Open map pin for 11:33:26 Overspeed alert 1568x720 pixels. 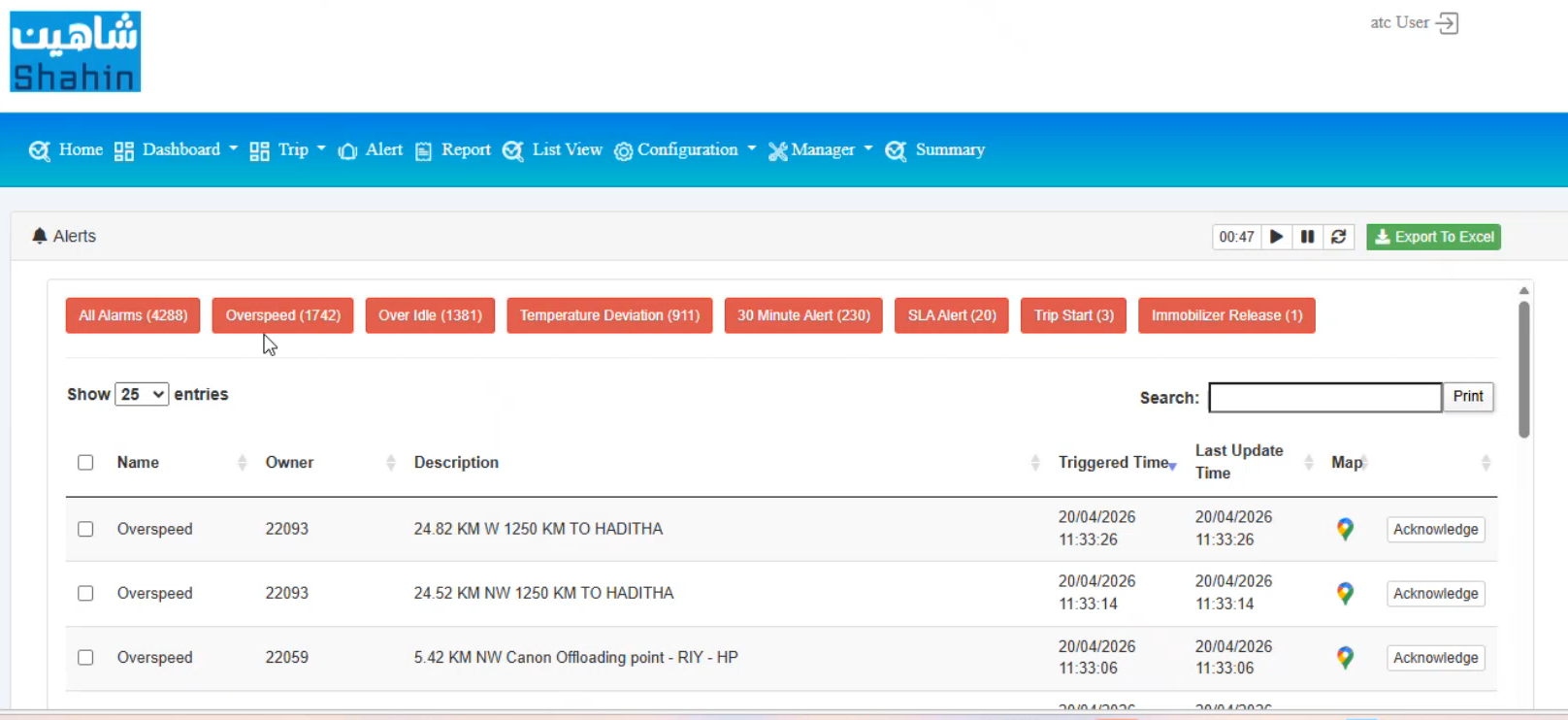(1345, 529)
